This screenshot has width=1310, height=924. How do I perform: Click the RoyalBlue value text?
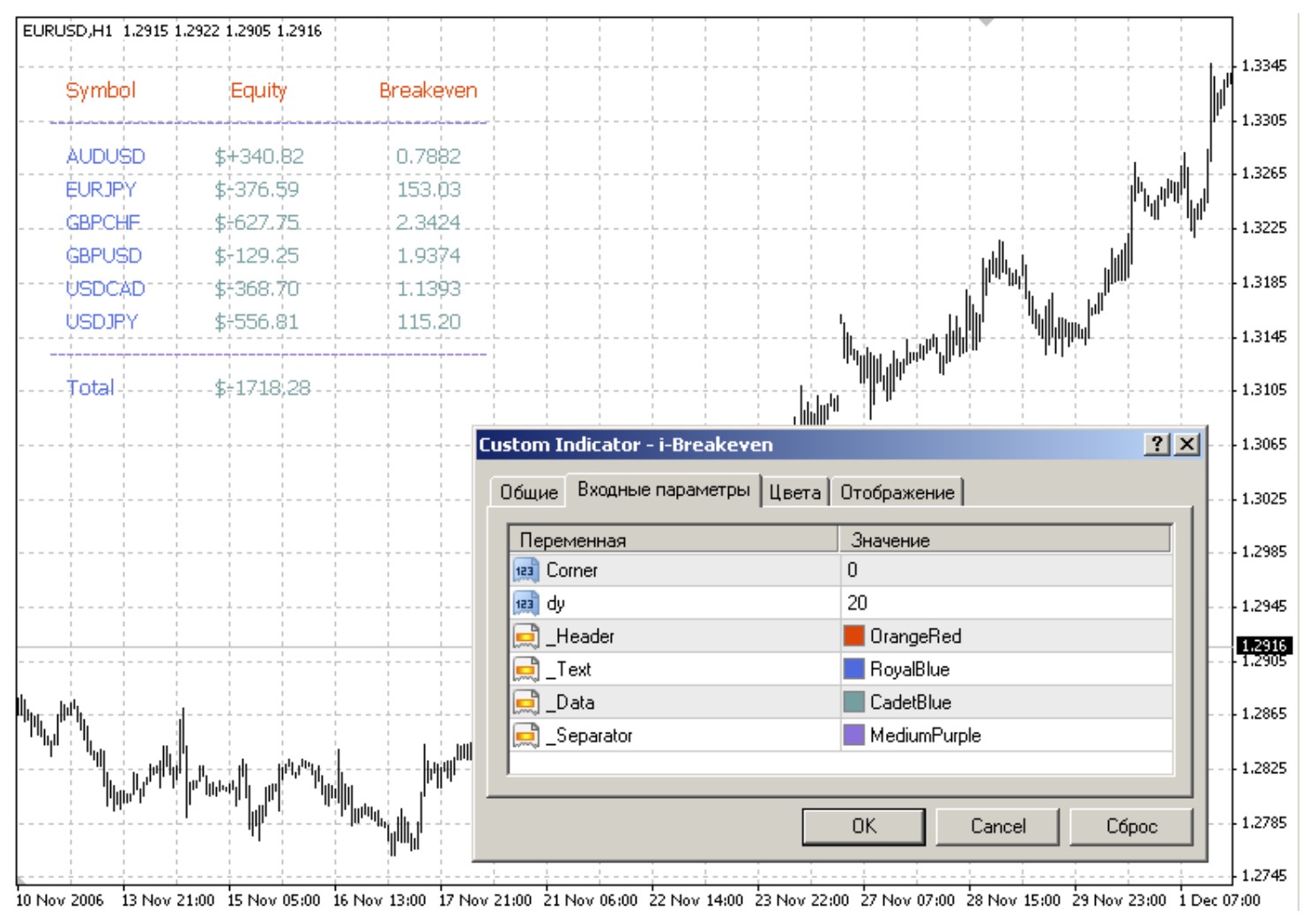click(x=910, y=670)
